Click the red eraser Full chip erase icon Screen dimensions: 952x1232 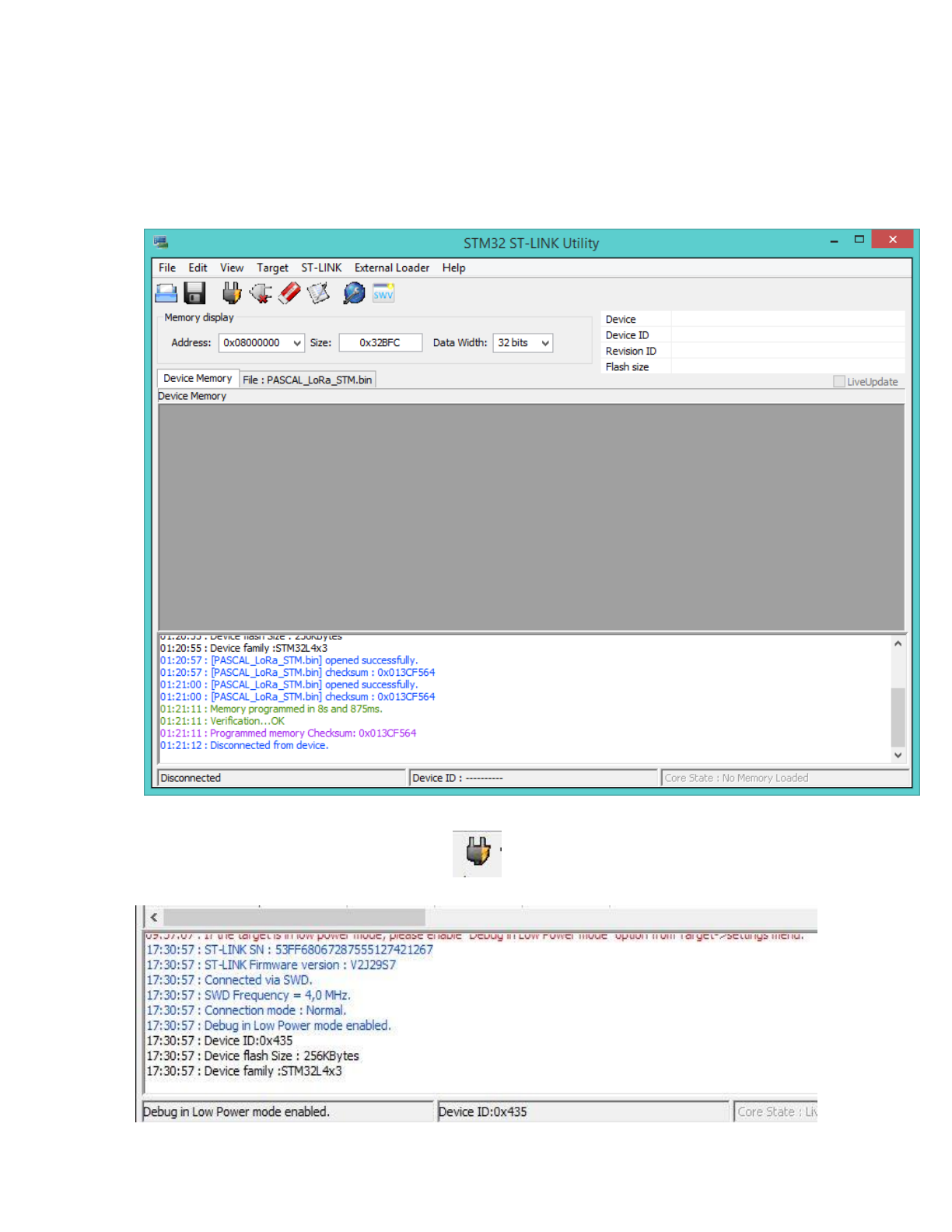(x=289, y=293)
